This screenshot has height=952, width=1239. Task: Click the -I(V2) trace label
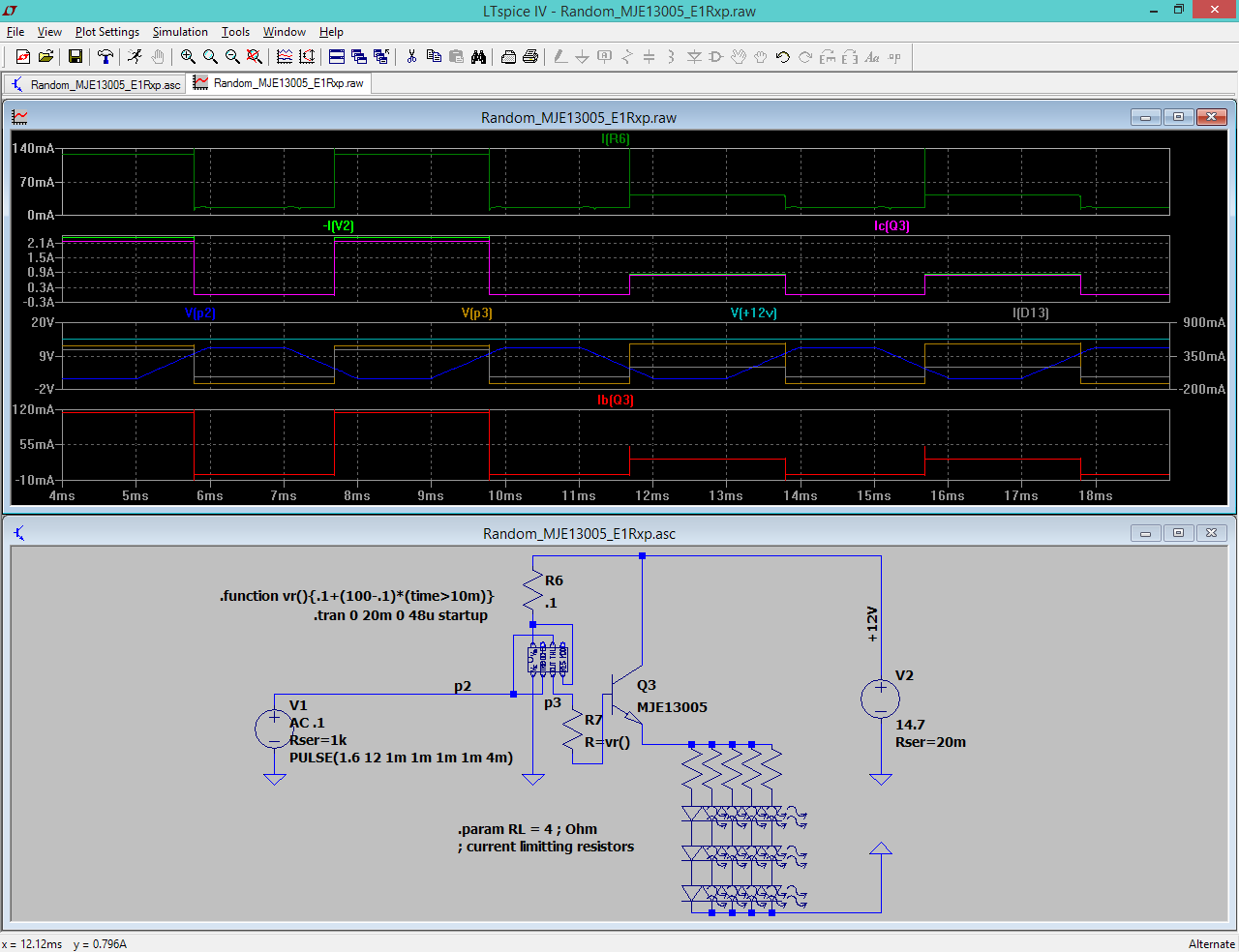339,226
